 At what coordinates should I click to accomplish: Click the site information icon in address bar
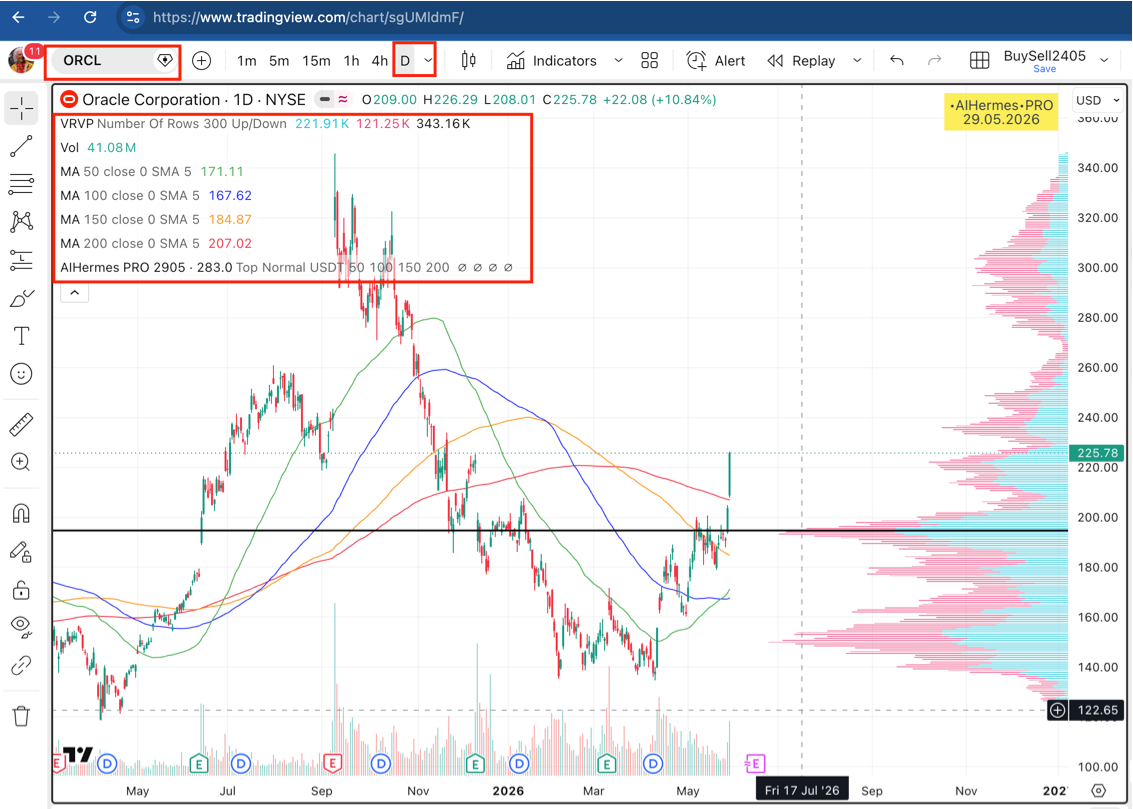(x=133, y=17)
